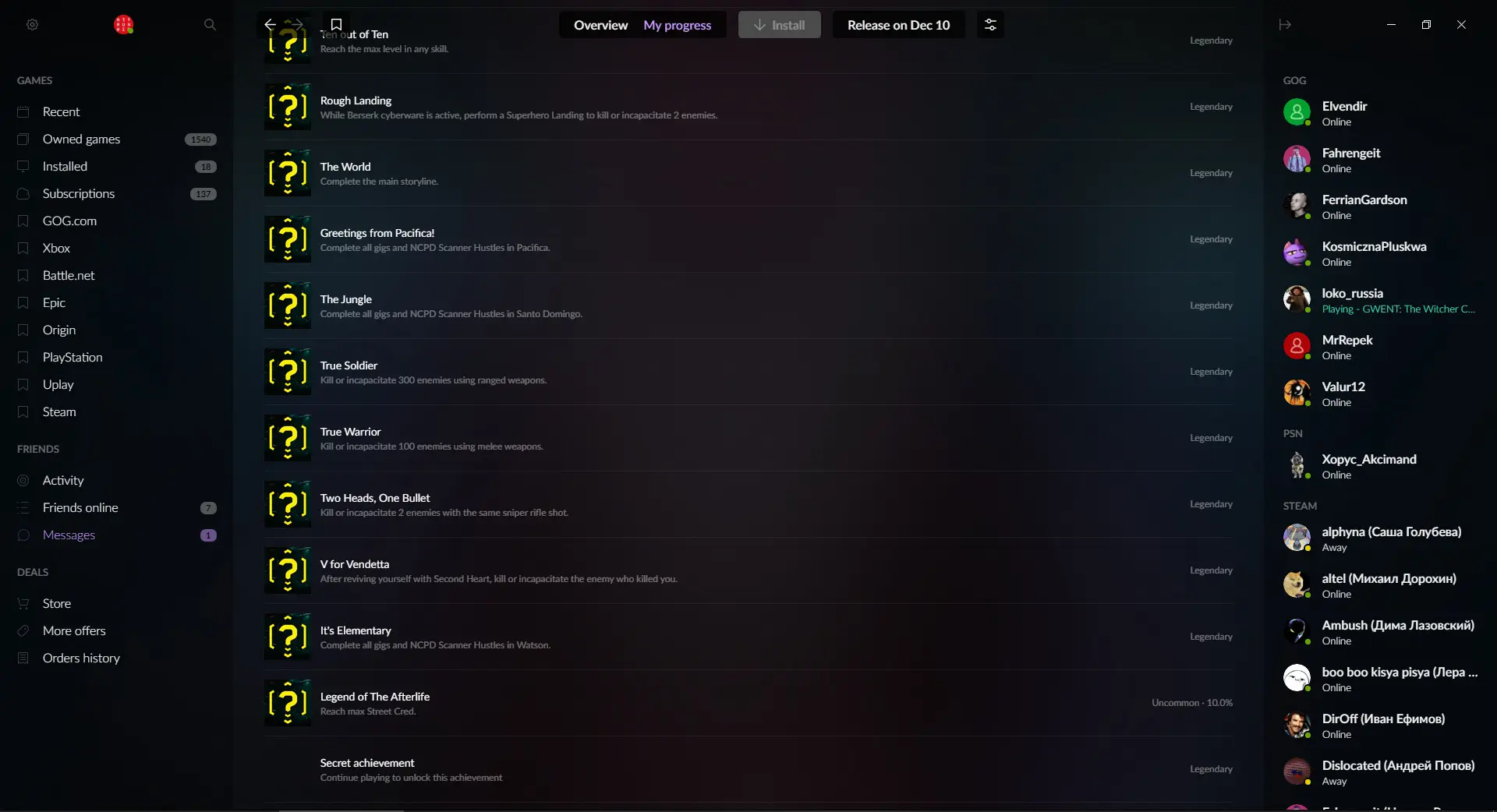1497x812 pixels.
Task: Open the Battle.net bookmark
Action: (69, 275)
